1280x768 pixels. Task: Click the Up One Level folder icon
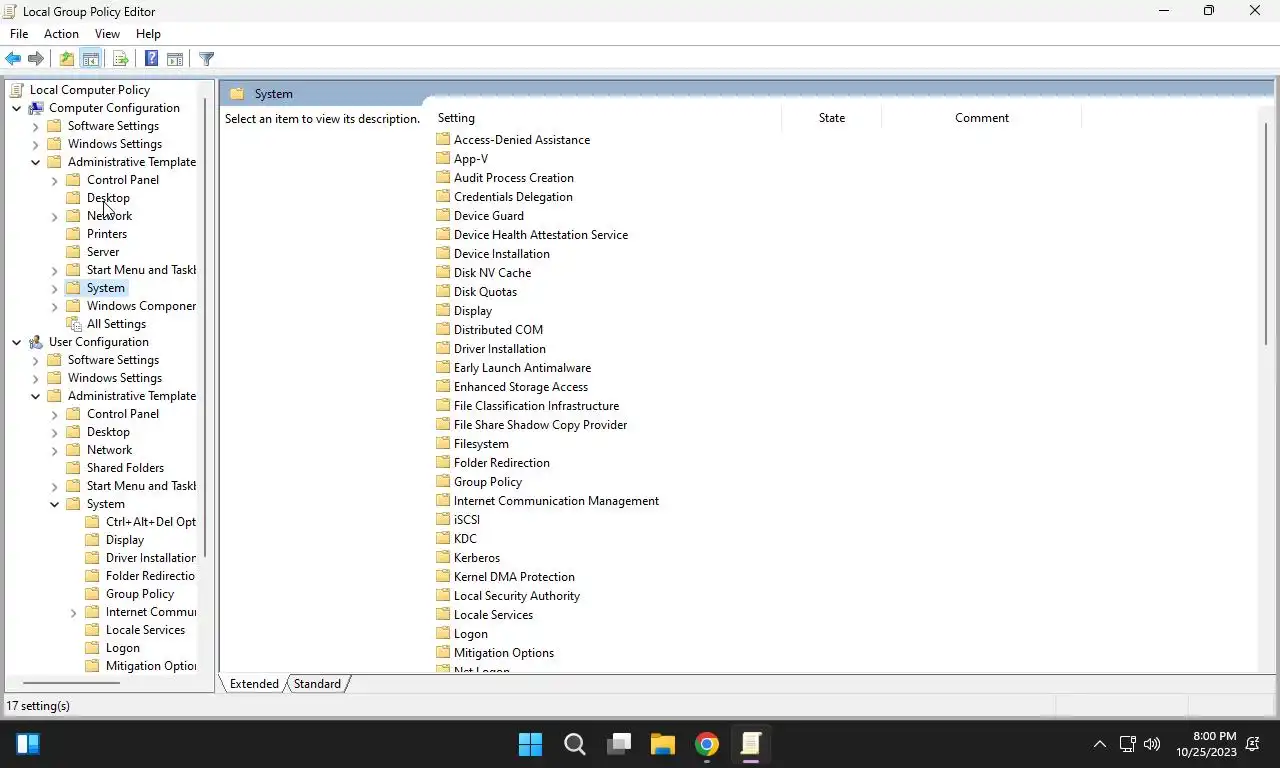point(67,59)
